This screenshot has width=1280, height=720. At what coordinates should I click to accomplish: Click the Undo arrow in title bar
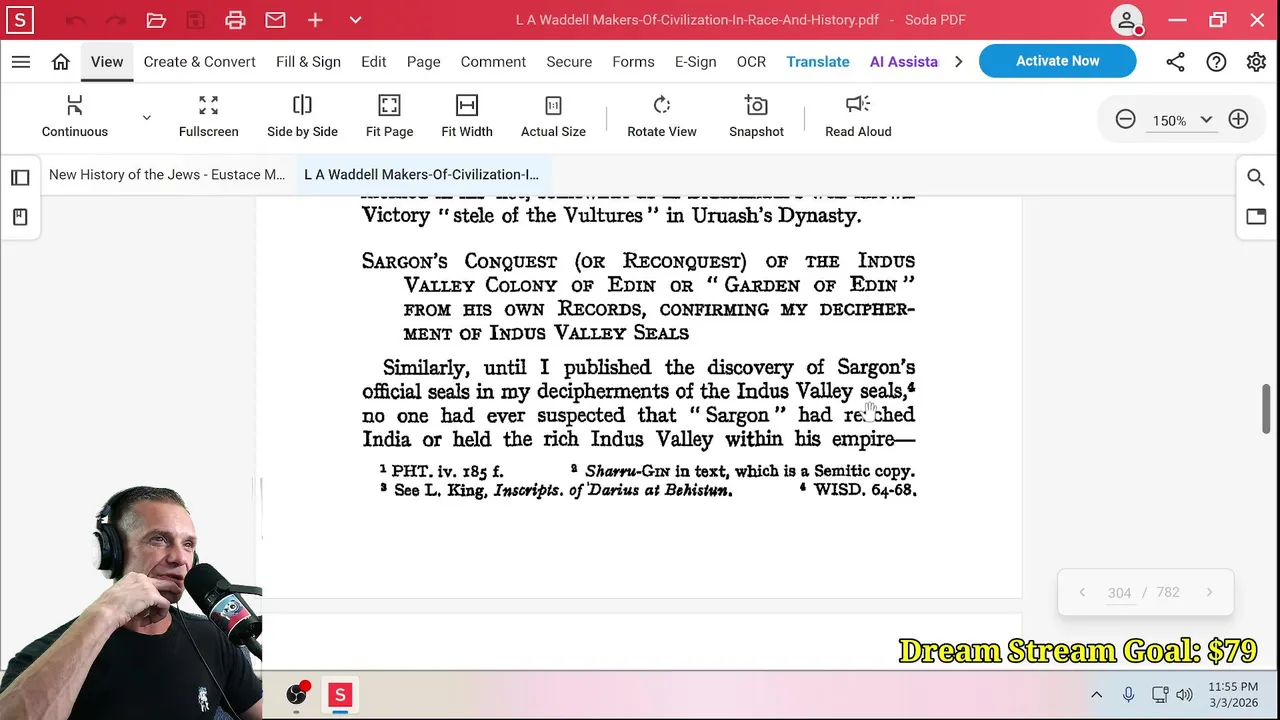point(76,20)
